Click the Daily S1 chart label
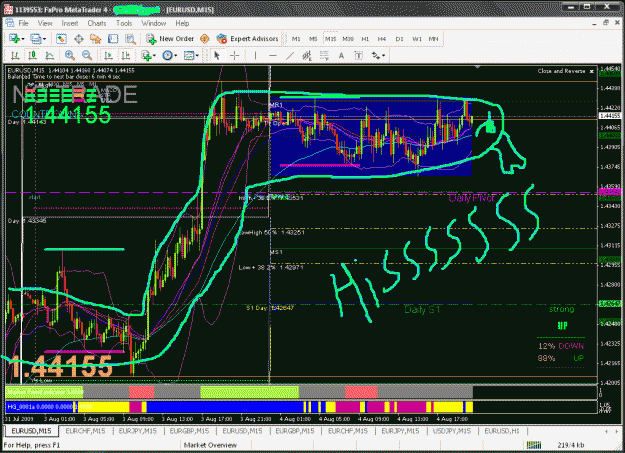Image resolution: width=625 pixels, height=453 pixels. coord(422,309)
